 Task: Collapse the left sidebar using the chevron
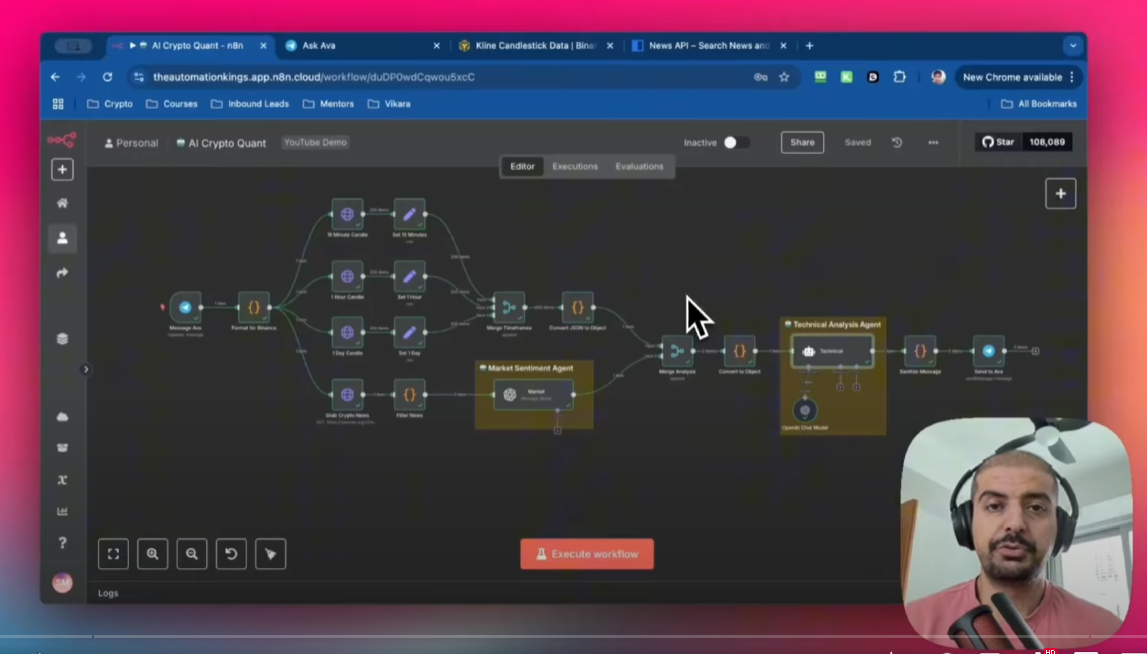click(x=86, y=369)
